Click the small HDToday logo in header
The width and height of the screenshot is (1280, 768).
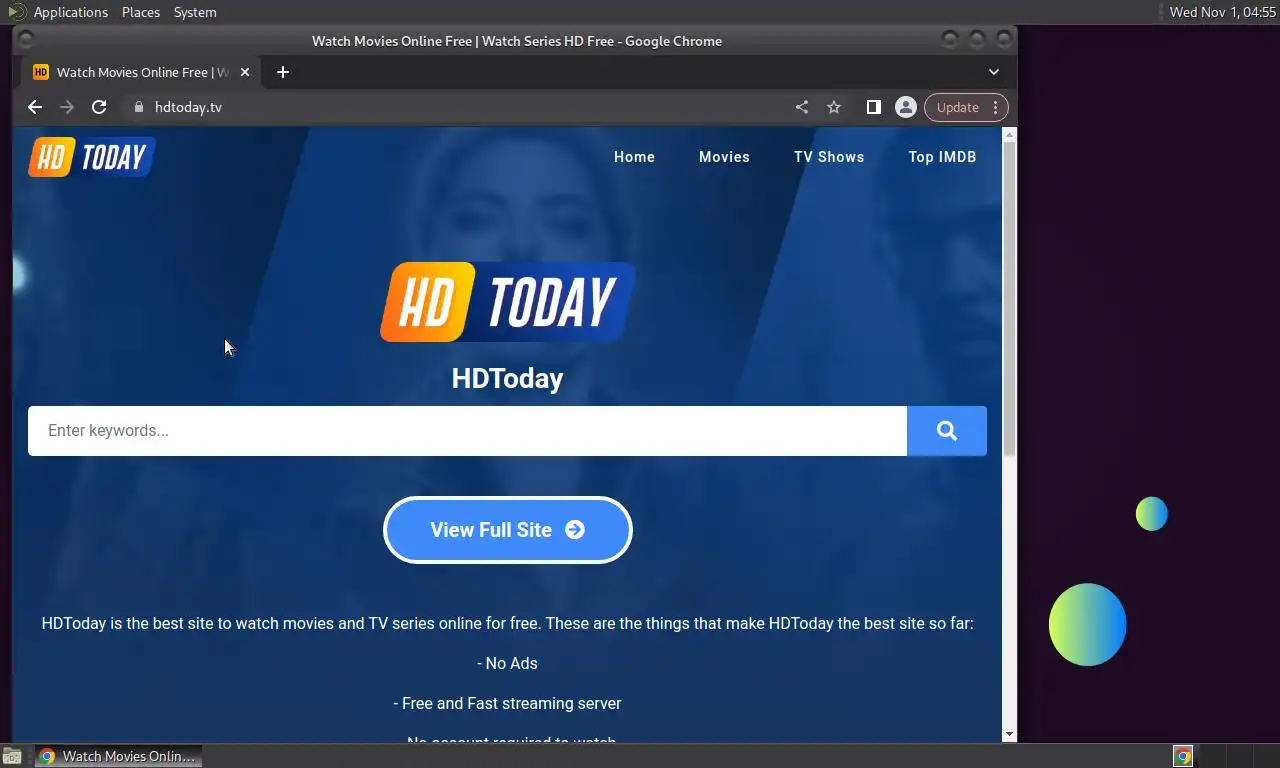click(x=92, y=157)
